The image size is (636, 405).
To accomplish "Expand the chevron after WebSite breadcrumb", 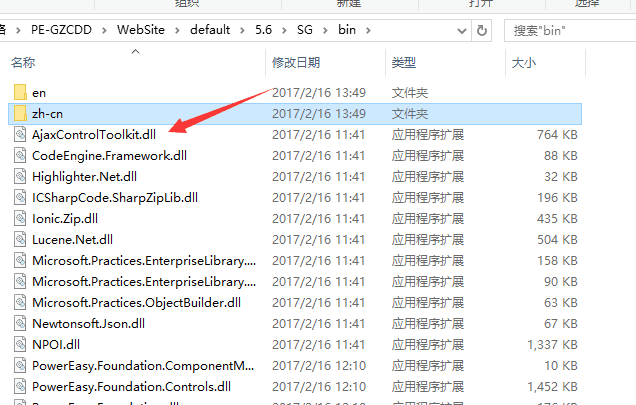I will 177,30.
